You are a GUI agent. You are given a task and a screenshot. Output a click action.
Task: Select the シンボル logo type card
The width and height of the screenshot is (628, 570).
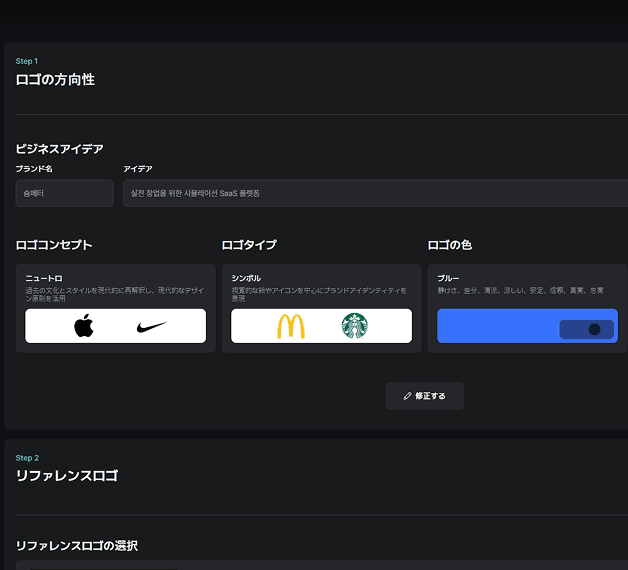[x=321, y=308]
